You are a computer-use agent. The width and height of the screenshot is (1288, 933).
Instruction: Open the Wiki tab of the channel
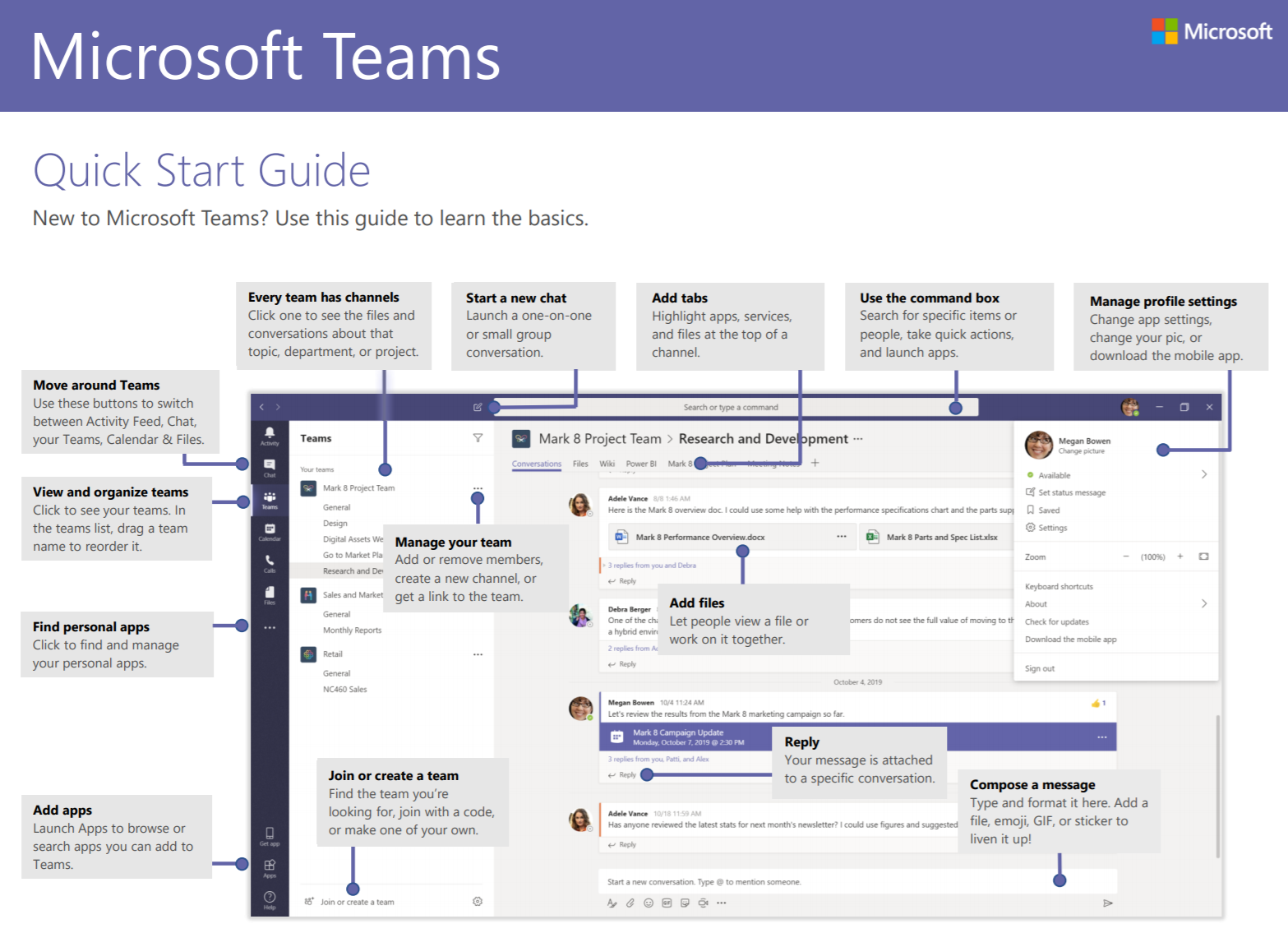[607, 464]
